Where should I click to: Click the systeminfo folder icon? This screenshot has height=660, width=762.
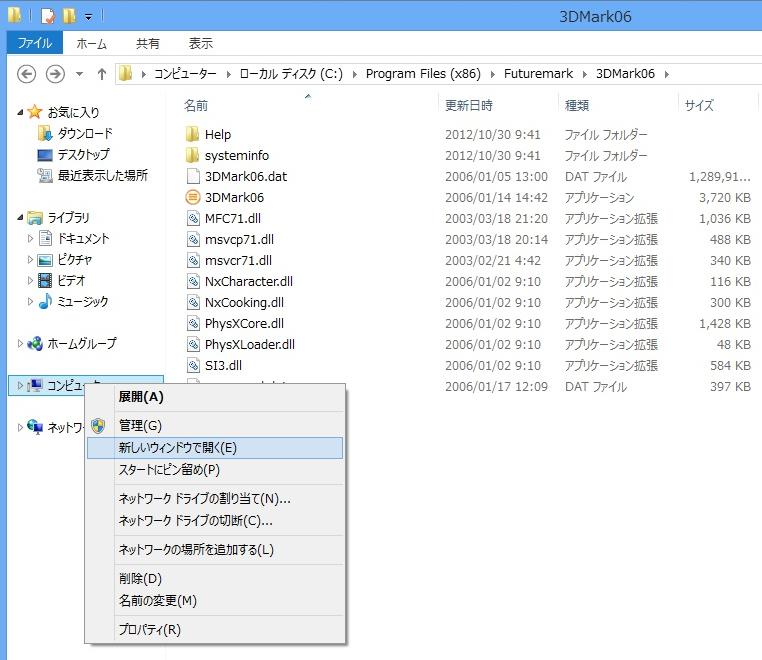click(192, 155)
